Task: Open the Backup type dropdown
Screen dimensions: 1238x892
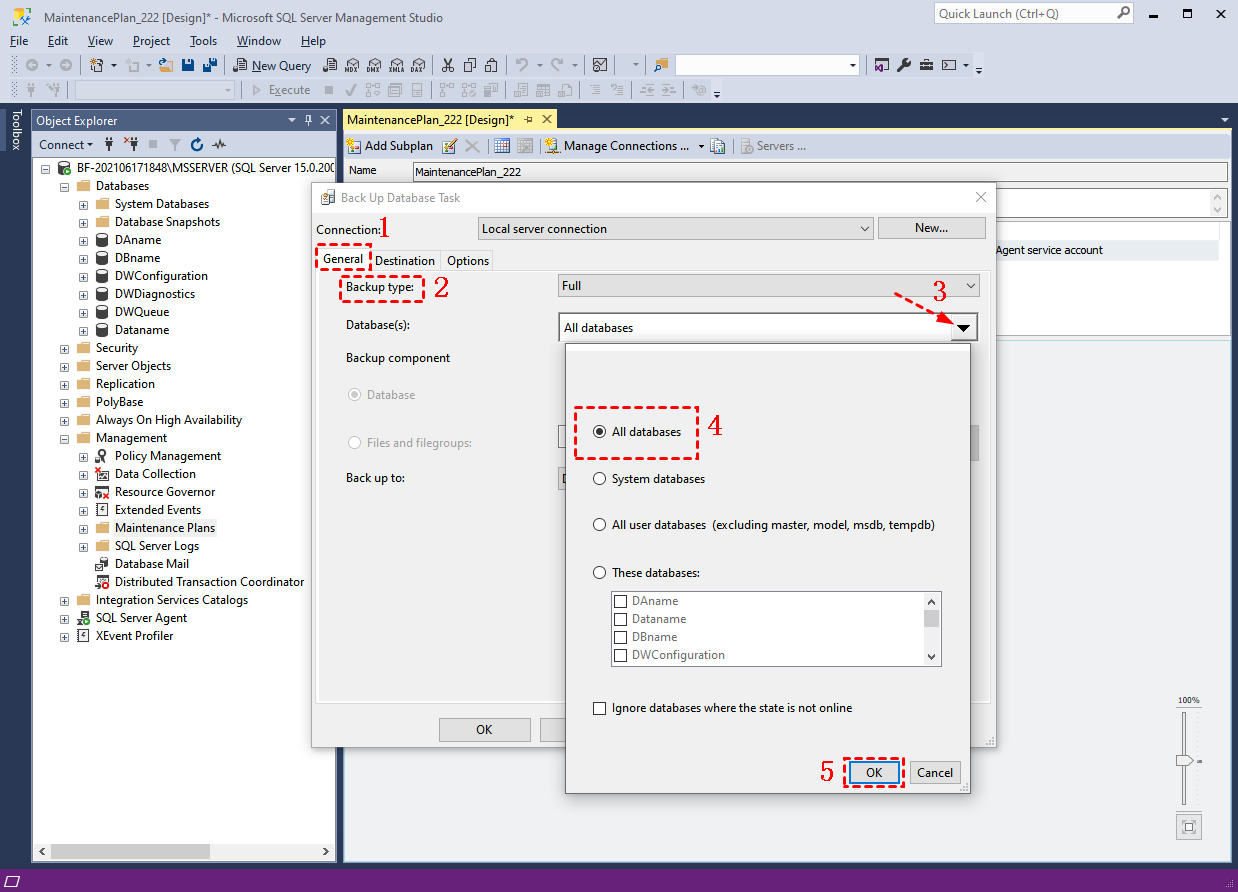Action: [x=968, y=285]
